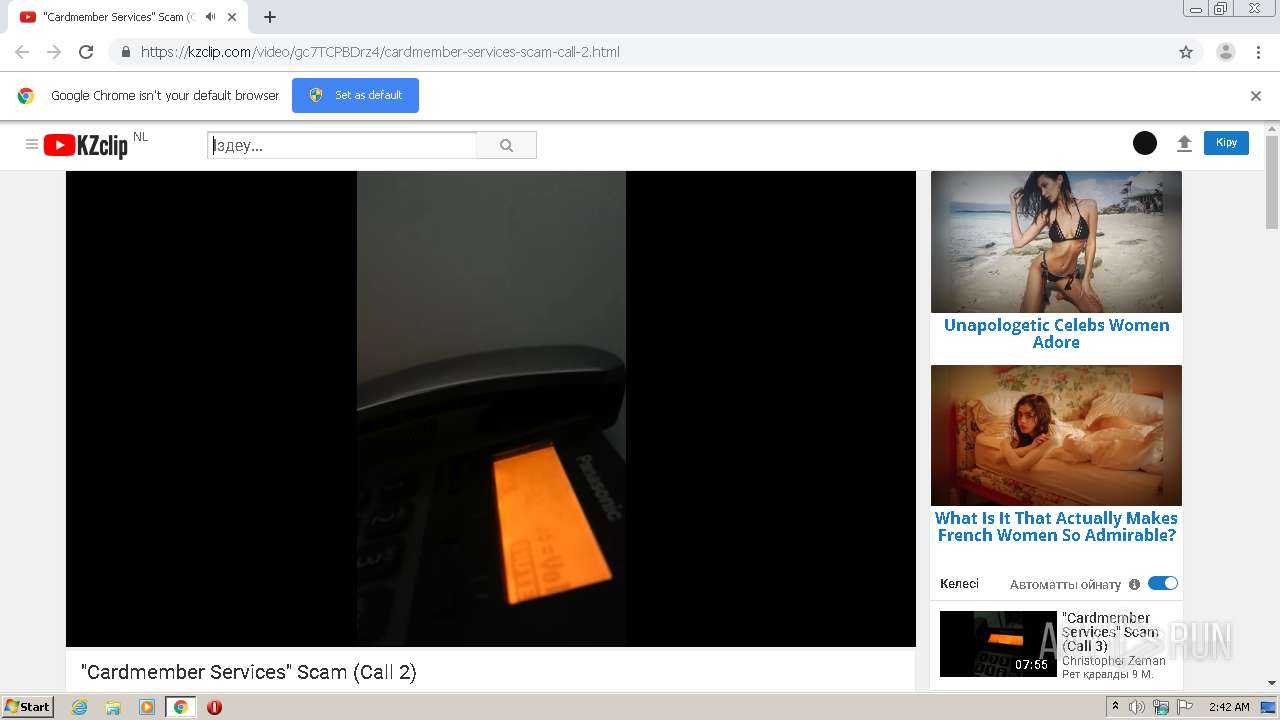Launch Internet Explorer from taskbar
This screenshot has width=1280, height=720.
(80, 707)
